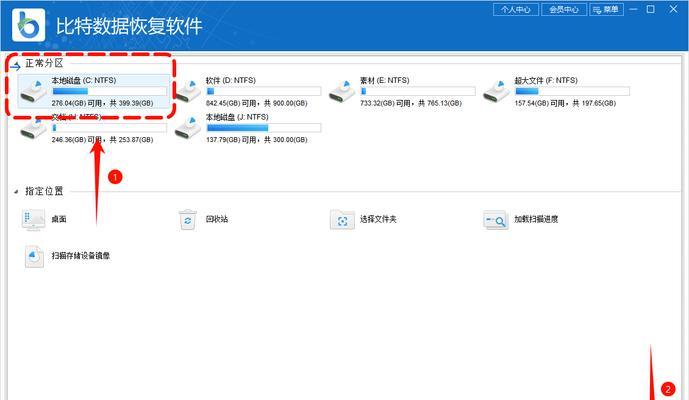The height and width of the screenshot is (400, 689).
Task: Maximize the recovery software window
Action: (x=651, y=9)
